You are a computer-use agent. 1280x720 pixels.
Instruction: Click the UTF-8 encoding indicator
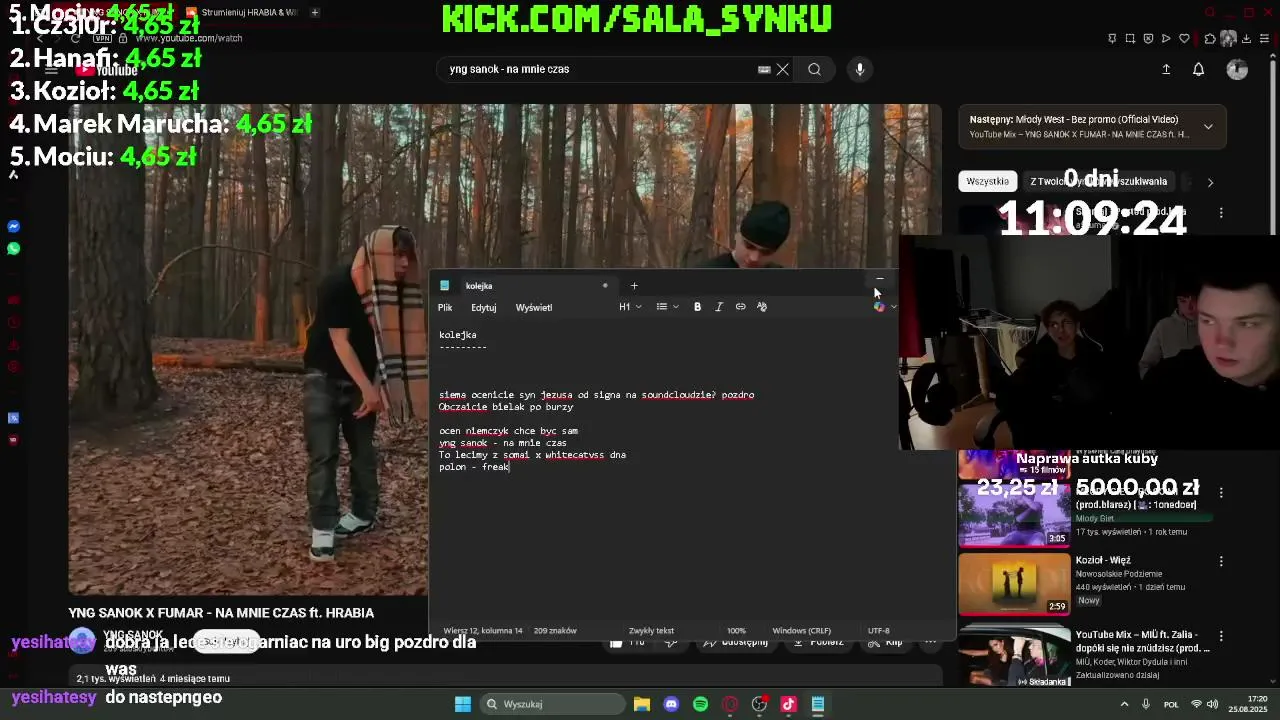tap(878, 631)
